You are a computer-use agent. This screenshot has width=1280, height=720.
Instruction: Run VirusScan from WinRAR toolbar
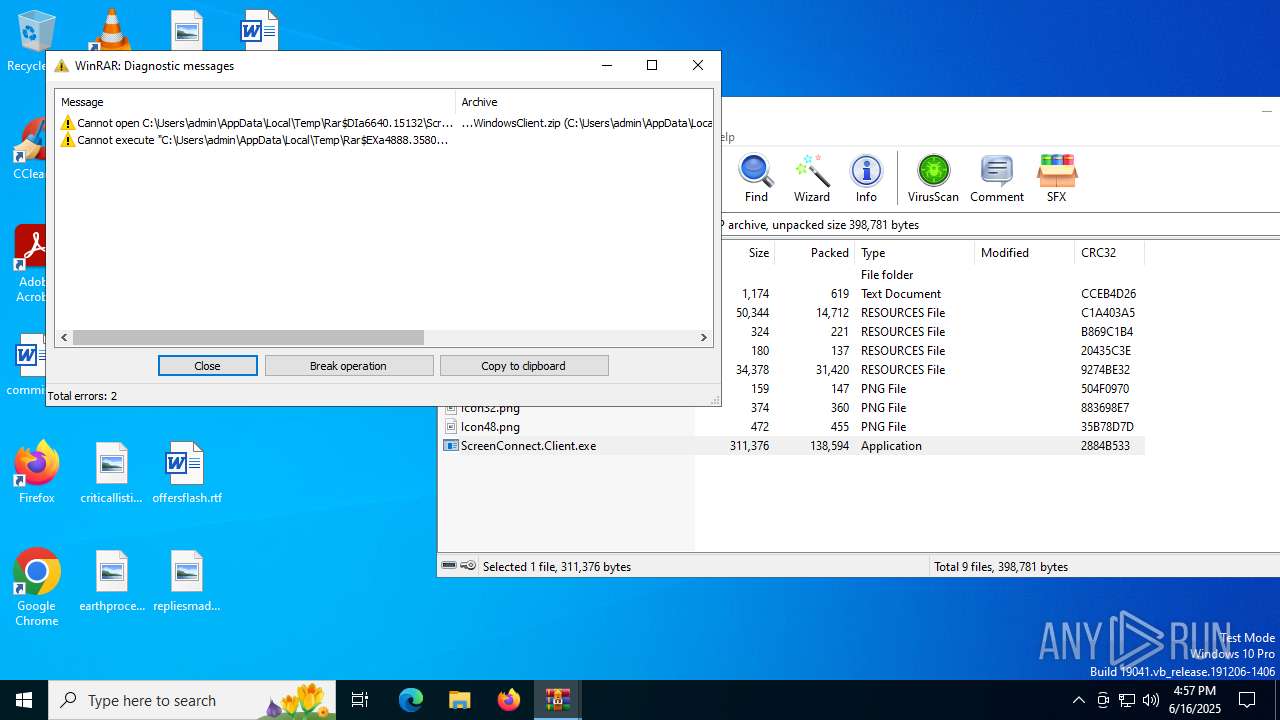(x=933, y=179)
